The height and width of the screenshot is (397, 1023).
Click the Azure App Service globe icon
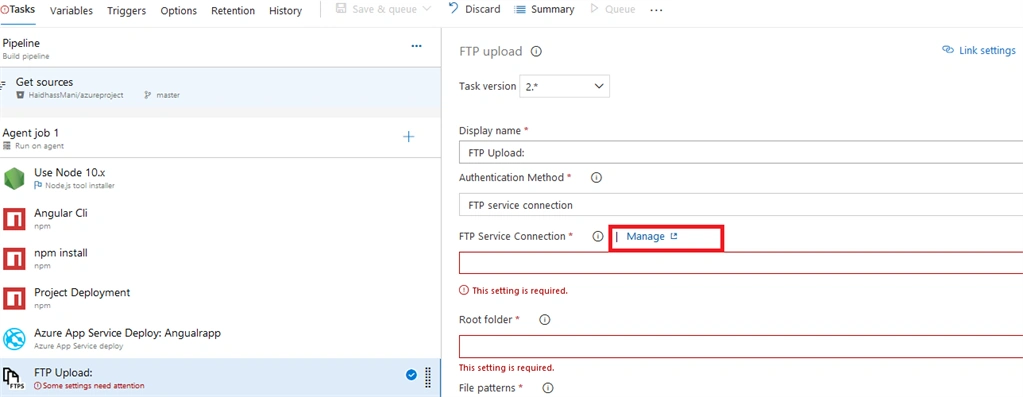[14, 338]
